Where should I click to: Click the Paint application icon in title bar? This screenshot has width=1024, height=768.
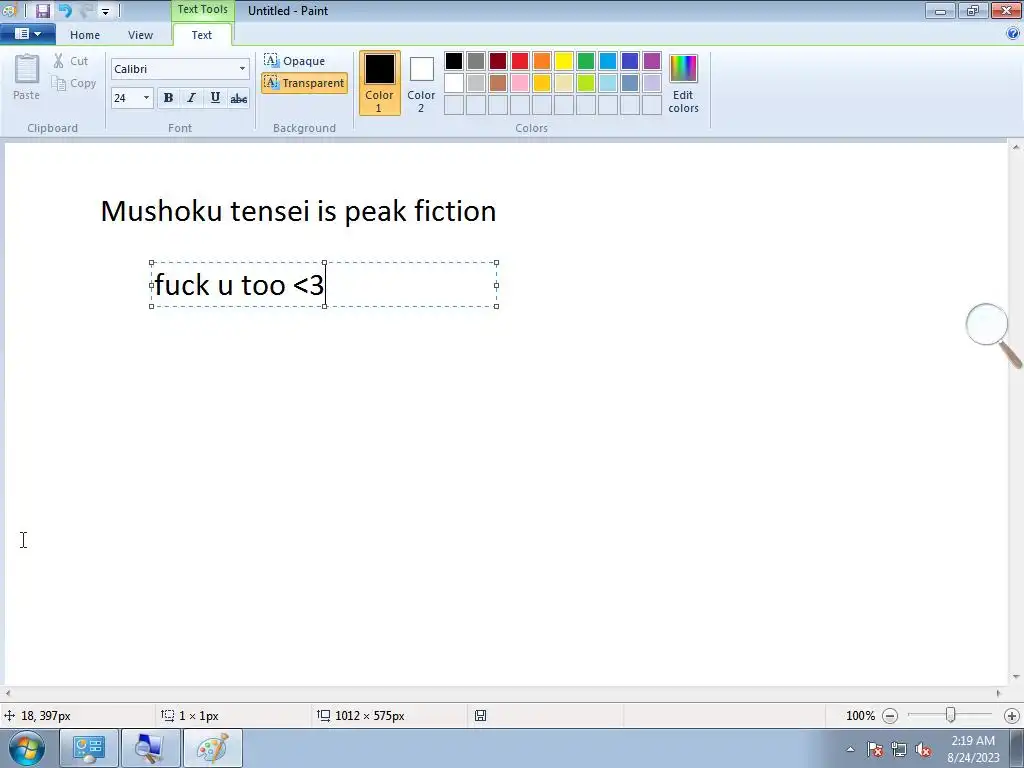[9, 11]
